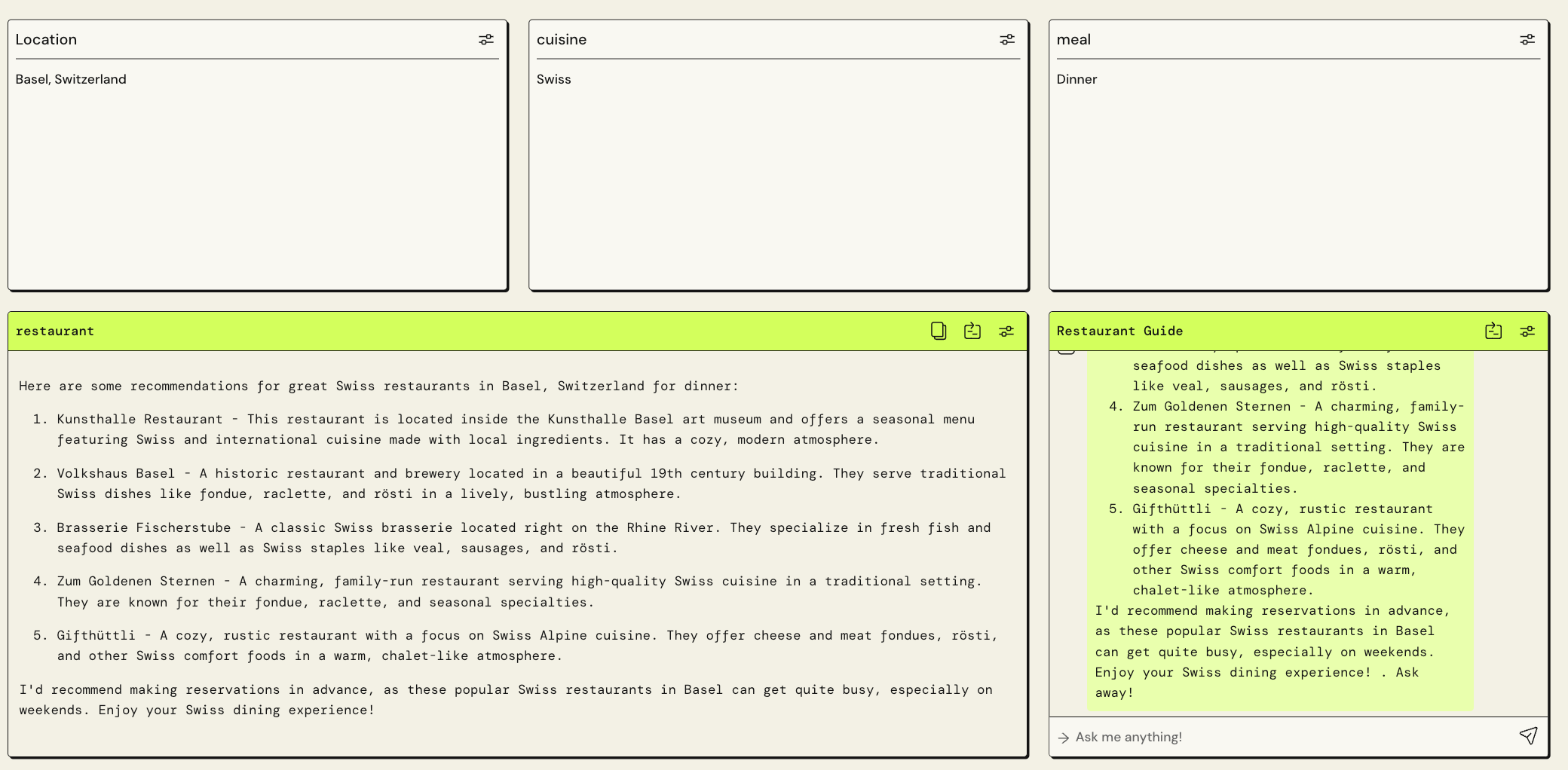Click the 'meal' block title

point(1073,39)
